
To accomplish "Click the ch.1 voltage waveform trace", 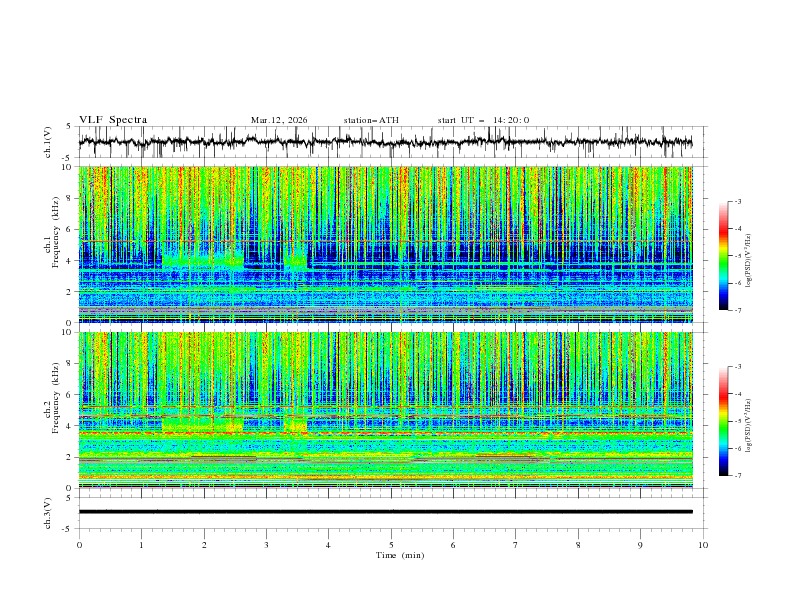I will 385,142.
